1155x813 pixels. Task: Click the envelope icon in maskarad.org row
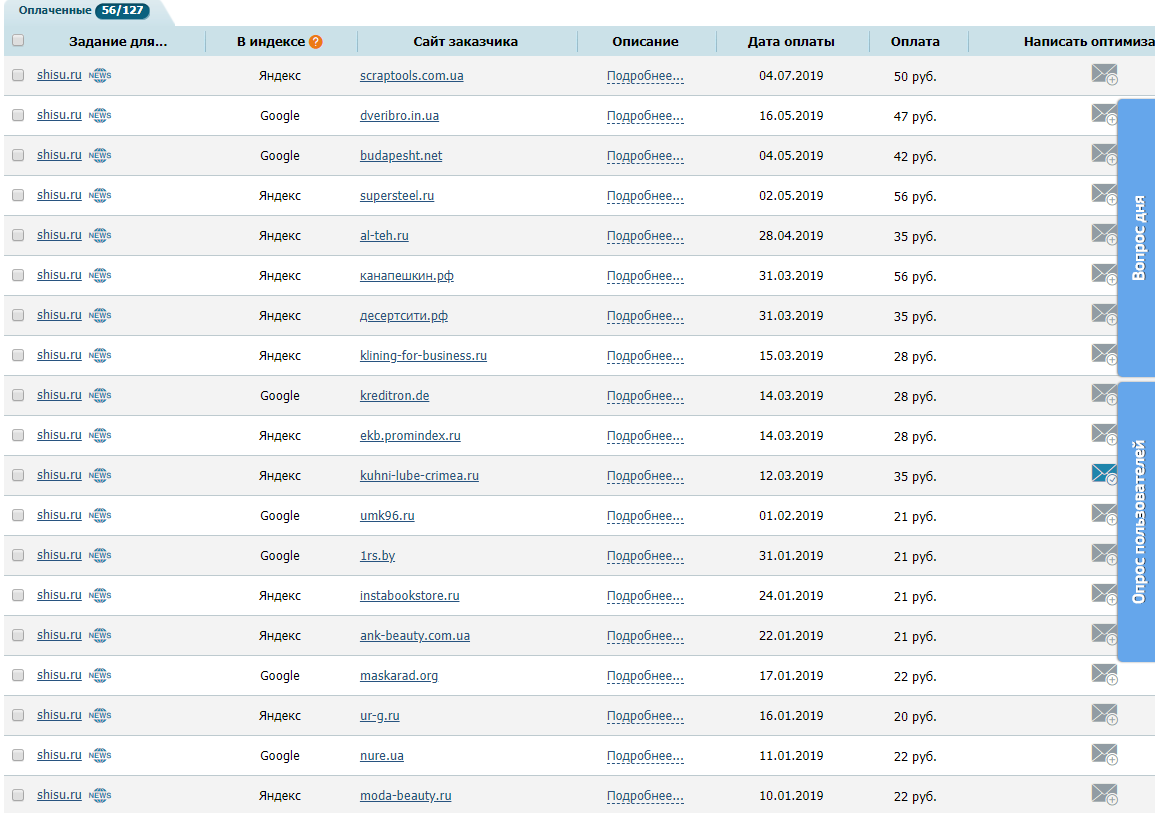(1104, 674)
